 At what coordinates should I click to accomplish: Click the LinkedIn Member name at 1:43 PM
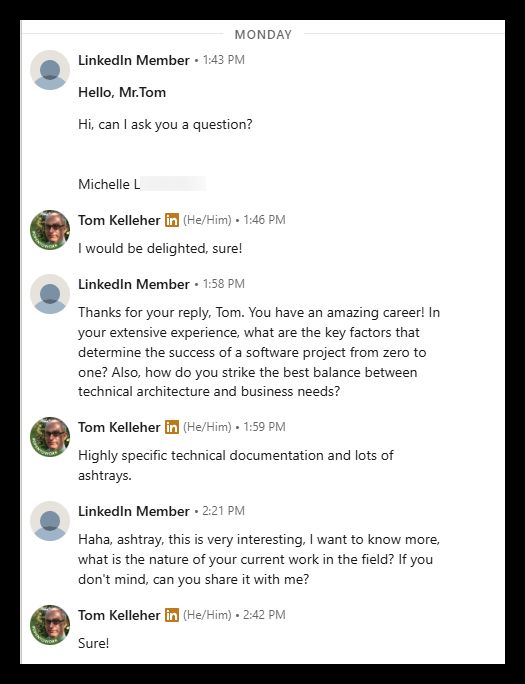[134, 60]
